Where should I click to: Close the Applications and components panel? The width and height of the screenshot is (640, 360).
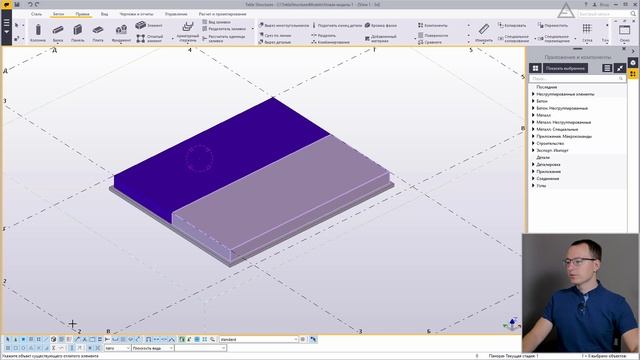(x=624, y=49)
